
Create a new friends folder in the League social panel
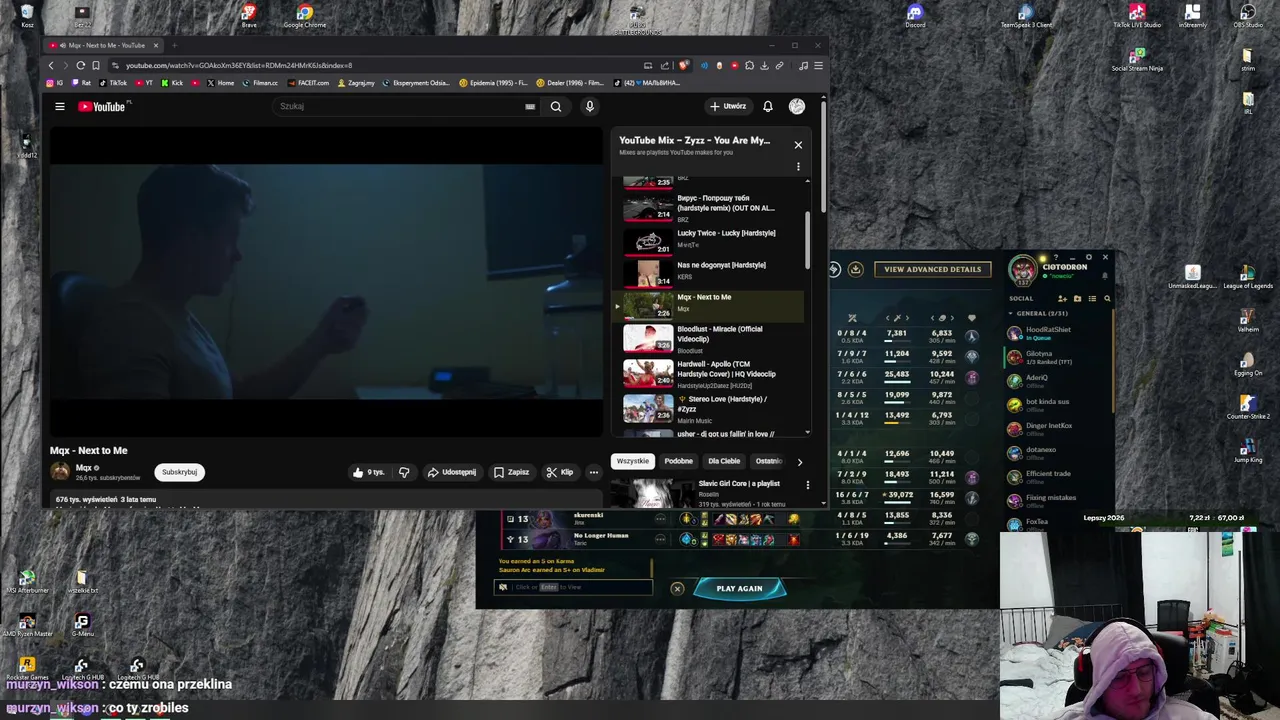(1077, 298)
